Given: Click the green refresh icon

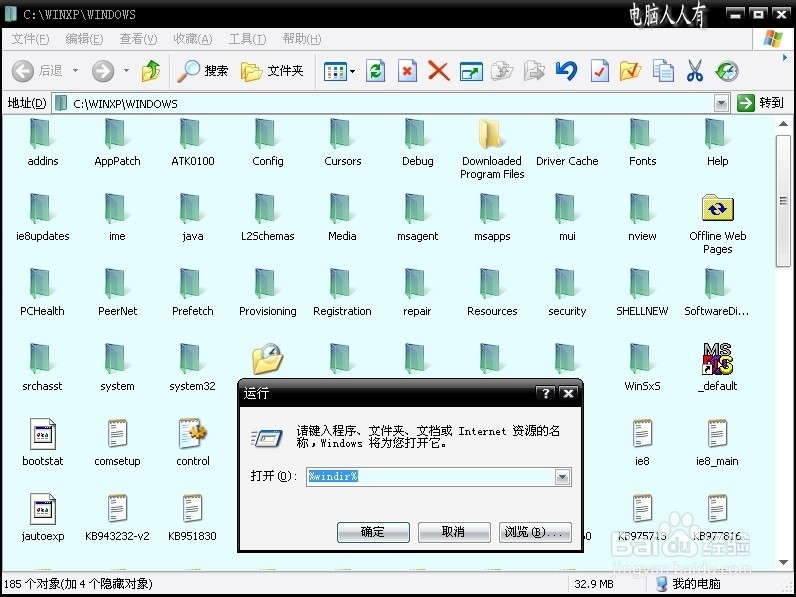Looking at the screenshot, I should coord(376,71).
